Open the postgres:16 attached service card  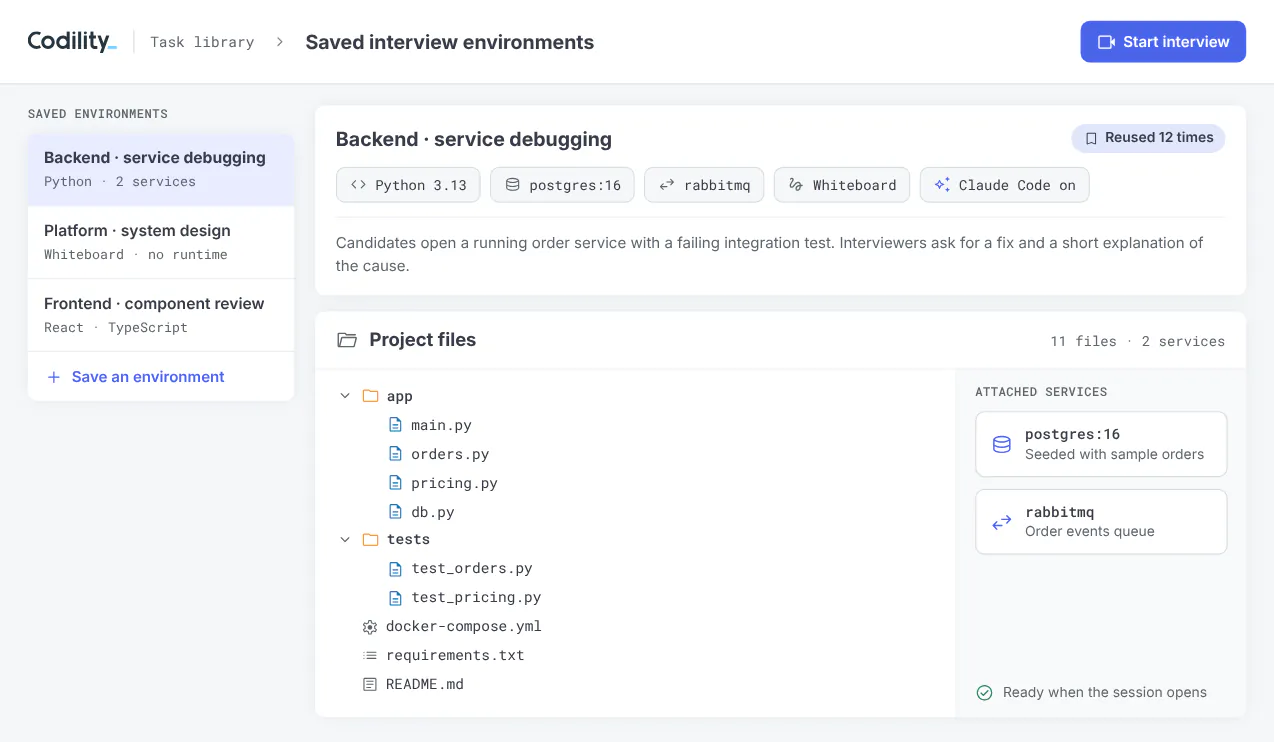[1101, 444]
